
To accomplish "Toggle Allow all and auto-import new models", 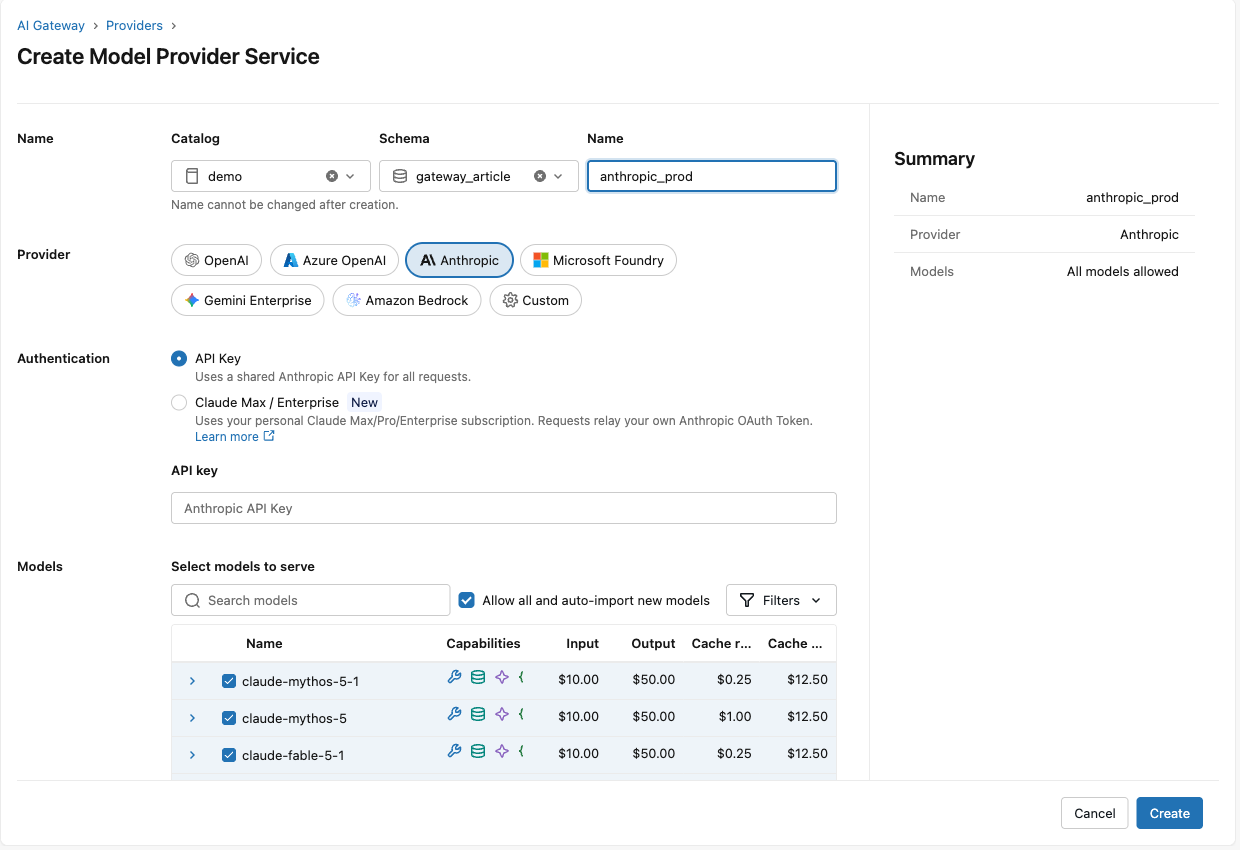I will point(466,600).
